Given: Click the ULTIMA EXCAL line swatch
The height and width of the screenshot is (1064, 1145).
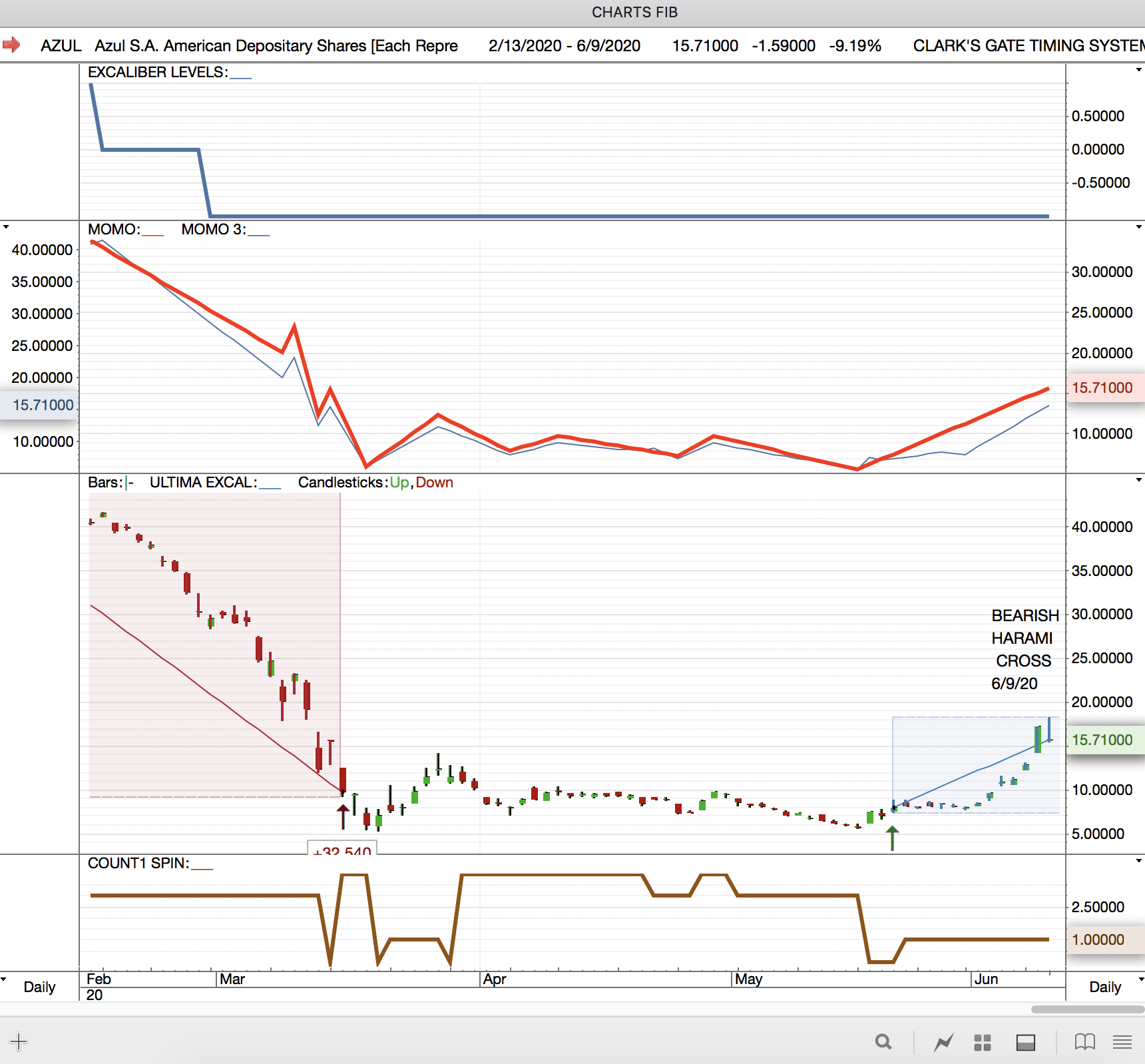Looking at the screenshot, I should coord(270,488).
